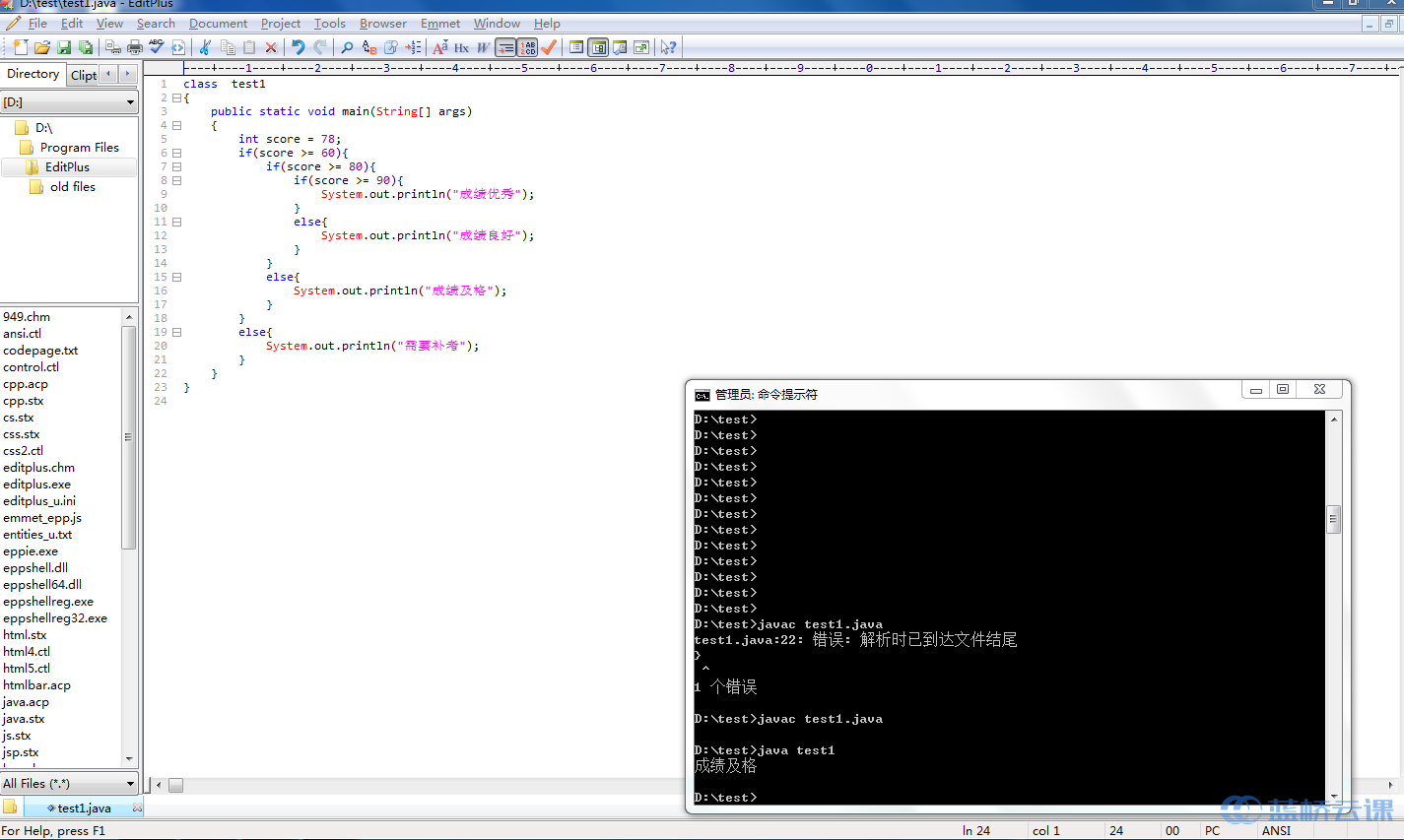Open the Document menu
Image resolution: width=1404 pixels, height=840 pixels.
[x=218, y=24]
